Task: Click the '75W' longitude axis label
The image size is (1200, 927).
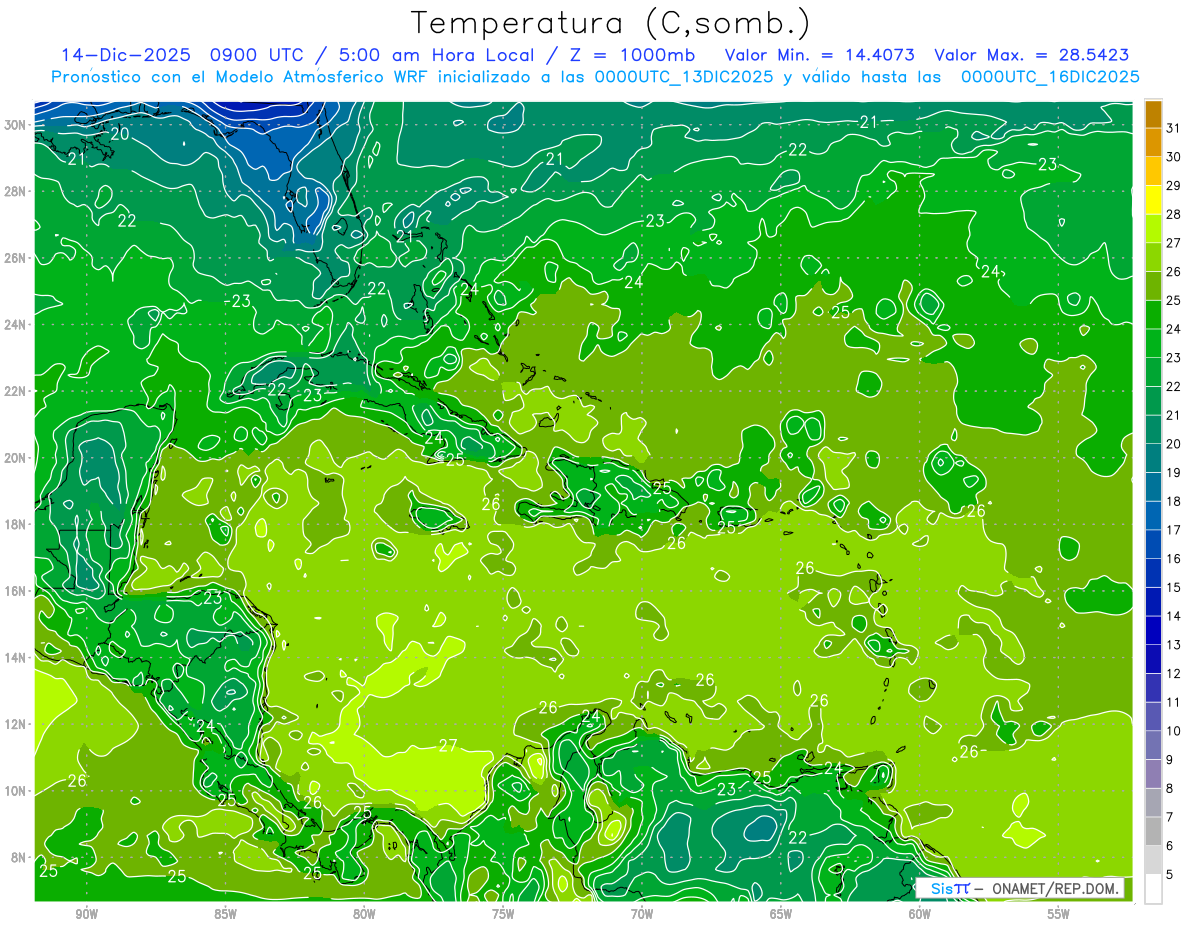Action: pos(503,913)
